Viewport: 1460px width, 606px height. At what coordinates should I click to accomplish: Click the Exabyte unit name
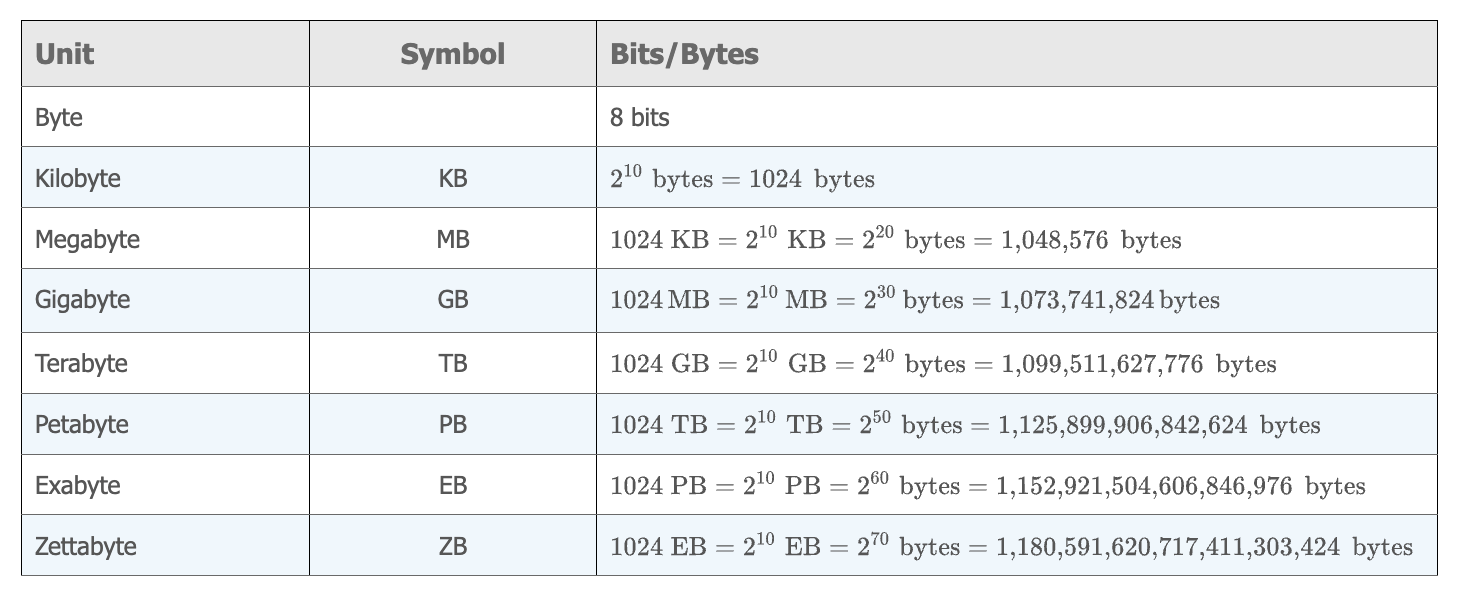[78, 486]
